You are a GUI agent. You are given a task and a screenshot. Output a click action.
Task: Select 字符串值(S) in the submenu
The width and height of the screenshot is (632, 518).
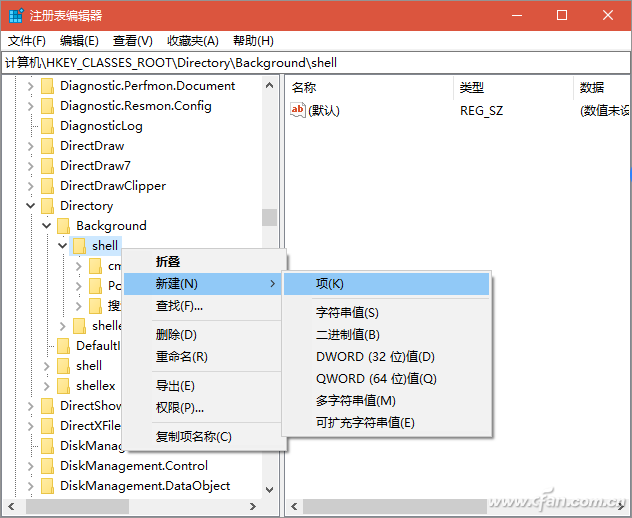(387, 313)
